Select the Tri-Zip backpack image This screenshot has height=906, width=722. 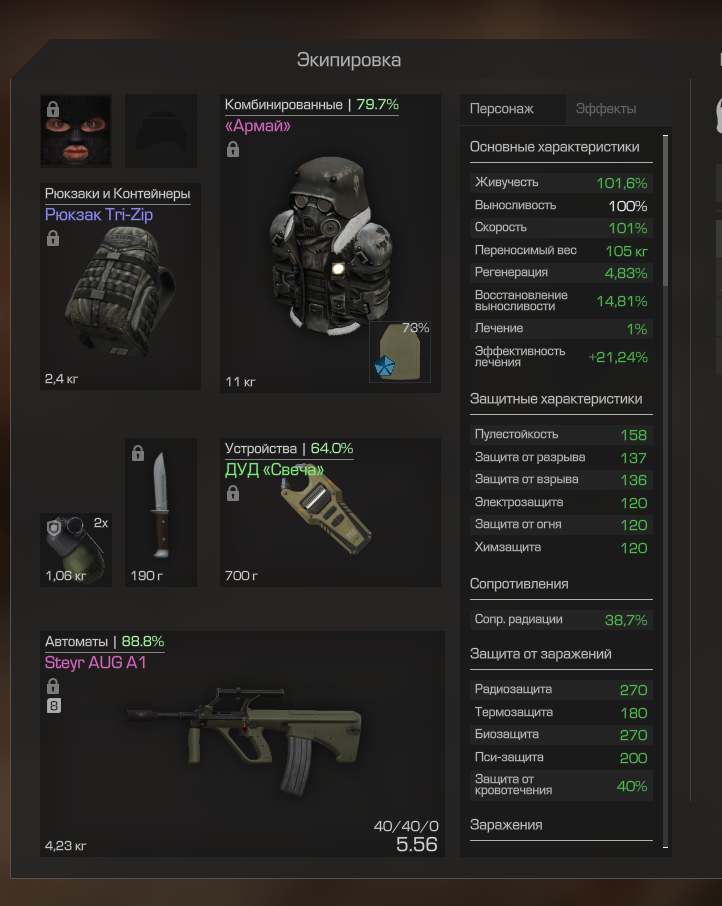click(x=122, y=291)
